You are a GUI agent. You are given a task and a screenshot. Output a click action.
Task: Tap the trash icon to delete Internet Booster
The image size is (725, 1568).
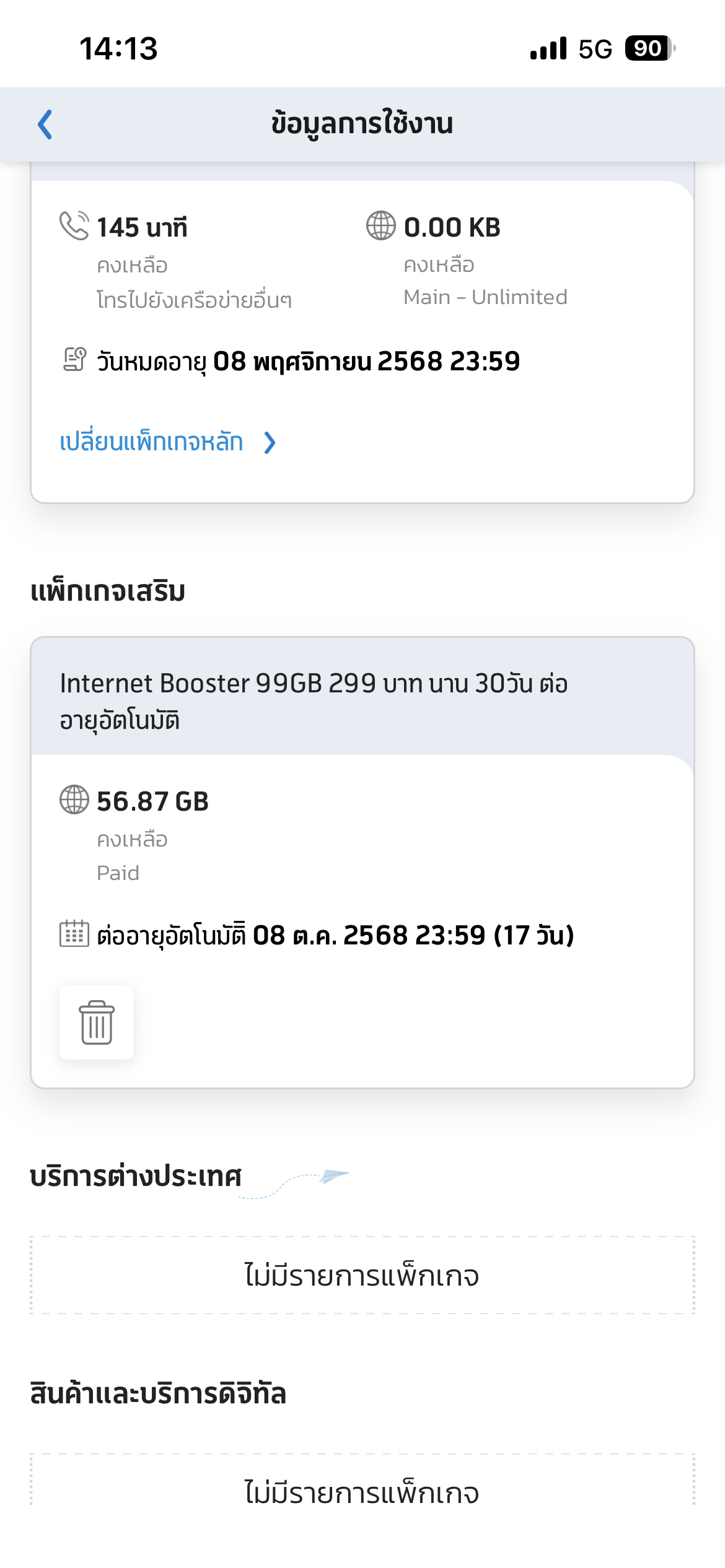pos(97,1022)
